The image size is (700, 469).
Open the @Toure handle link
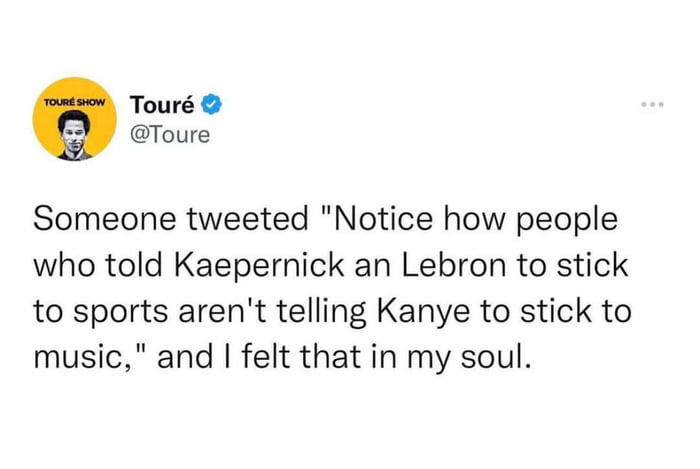(170, 134)
